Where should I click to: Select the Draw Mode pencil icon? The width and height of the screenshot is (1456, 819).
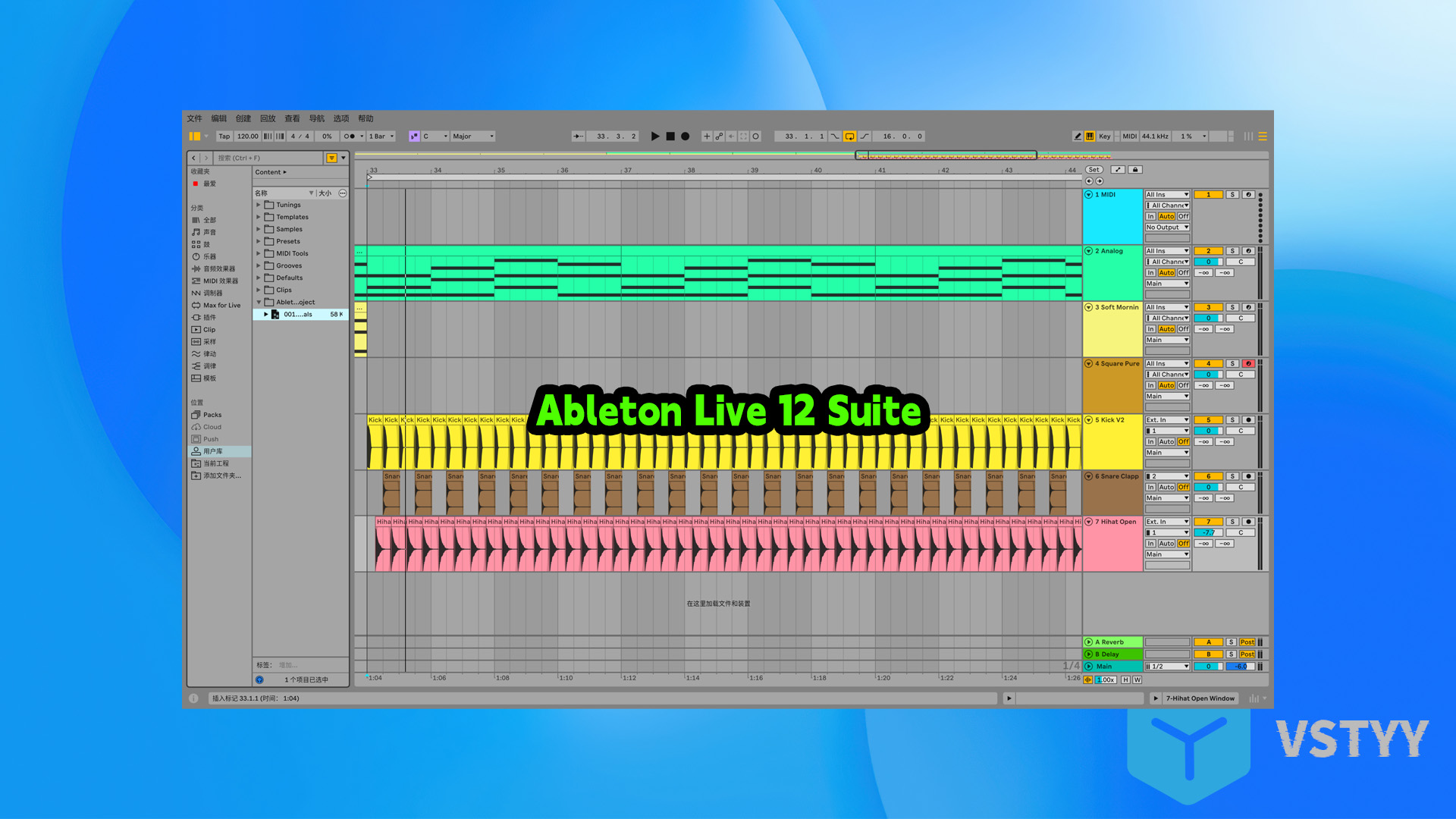(1078, 136)
